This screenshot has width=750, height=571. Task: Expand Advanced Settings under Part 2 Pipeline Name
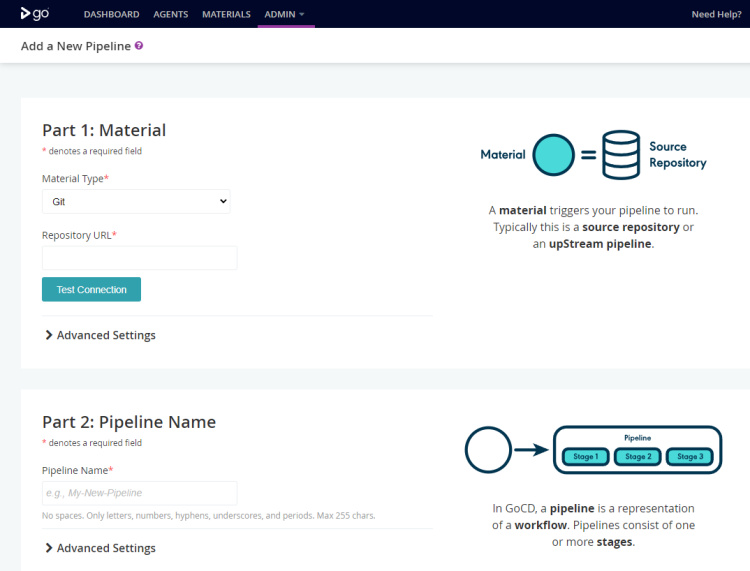pos(100,548)
